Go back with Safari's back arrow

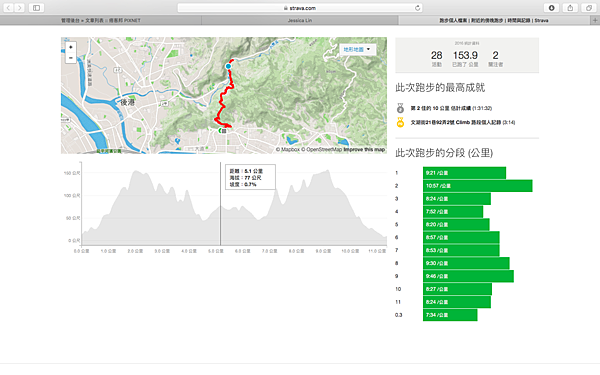click(x=8, y=8)
